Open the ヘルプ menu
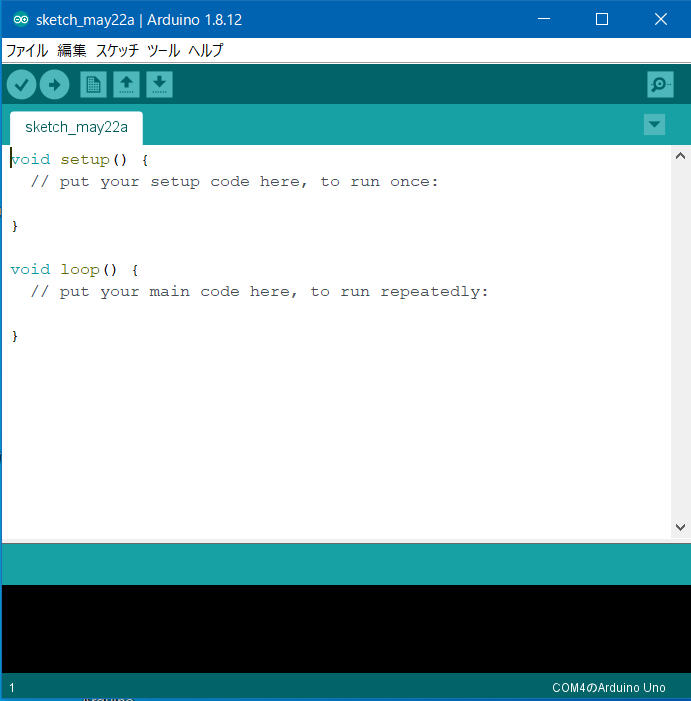The image size is (691, 701). (206, 51)
